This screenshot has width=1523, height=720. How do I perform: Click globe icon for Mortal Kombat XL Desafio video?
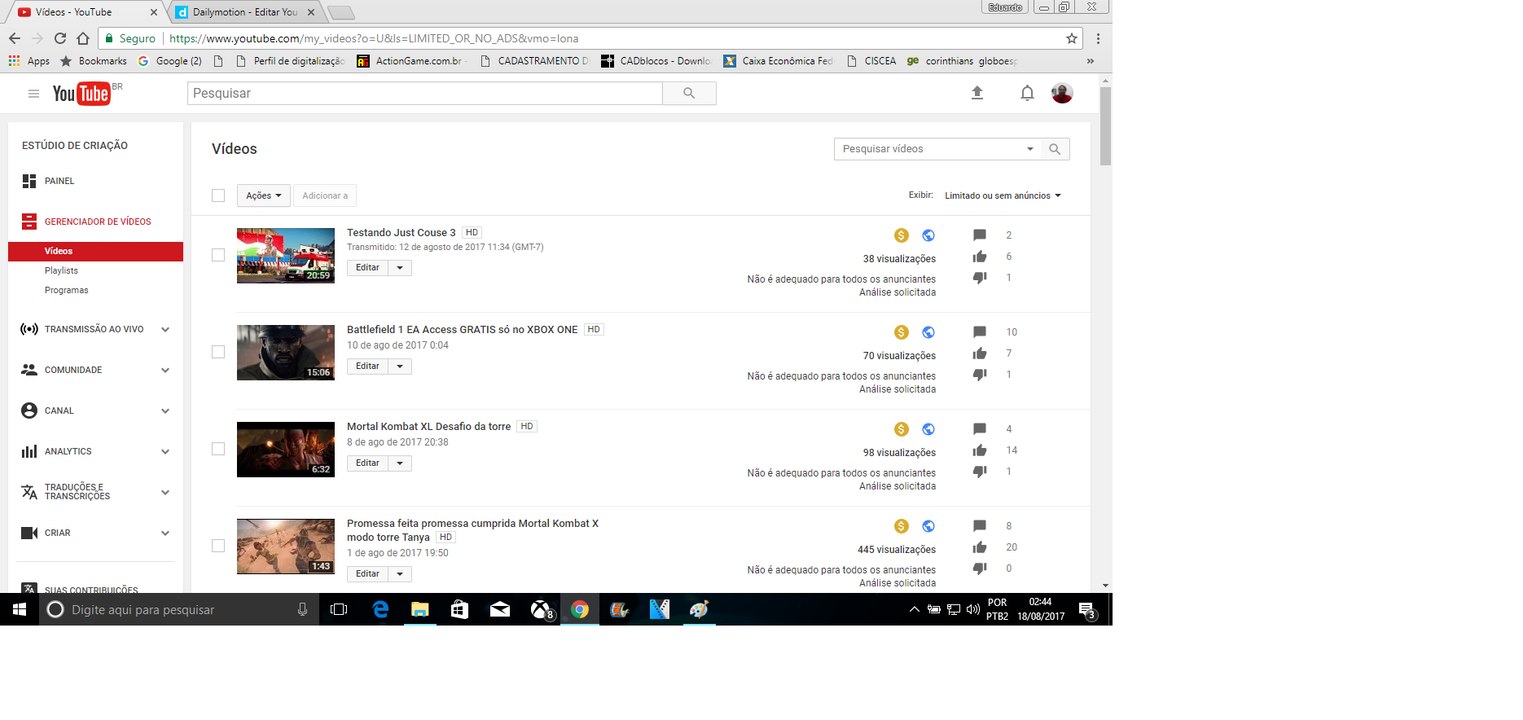pos(928,429)
